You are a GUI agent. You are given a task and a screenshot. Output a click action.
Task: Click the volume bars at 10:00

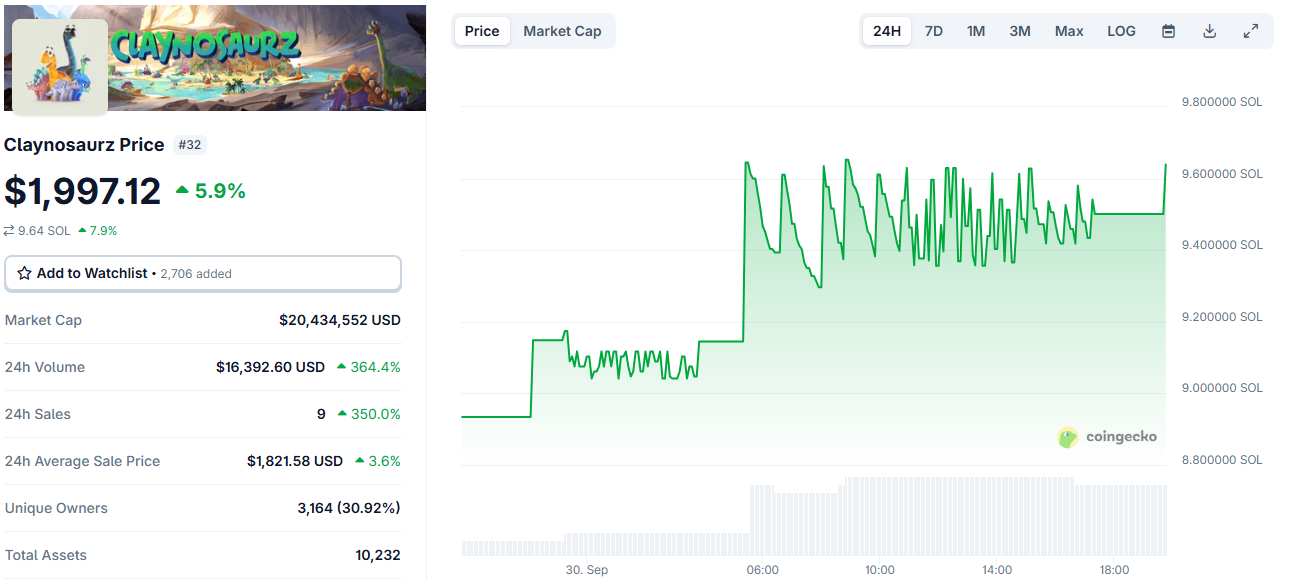pyautogui.click(x=880, y=516)
